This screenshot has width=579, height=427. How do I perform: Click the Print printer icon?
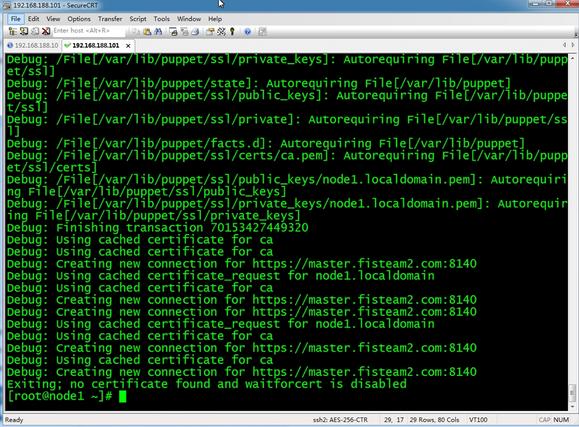coord(195,32)
